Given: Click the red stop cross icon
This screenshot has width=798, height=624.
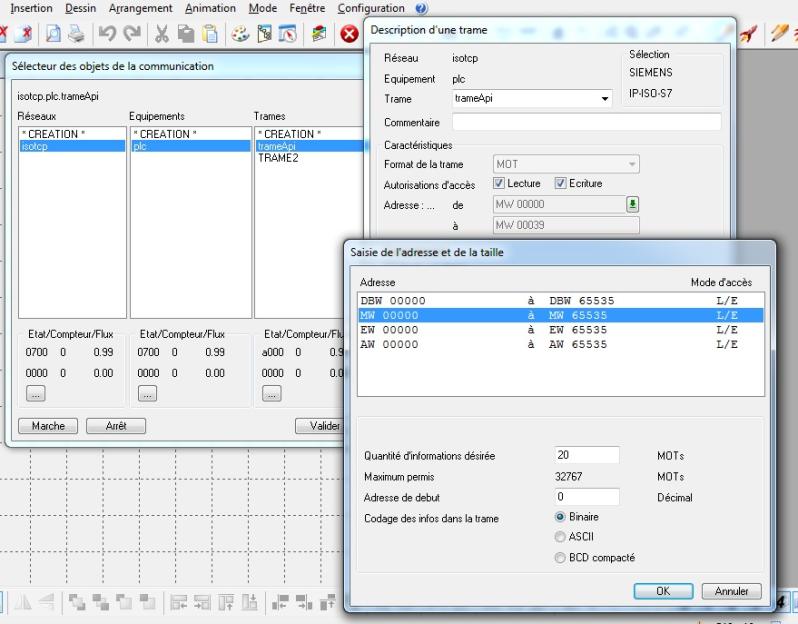Looking at the screenshot, I should tap(351, 33).
